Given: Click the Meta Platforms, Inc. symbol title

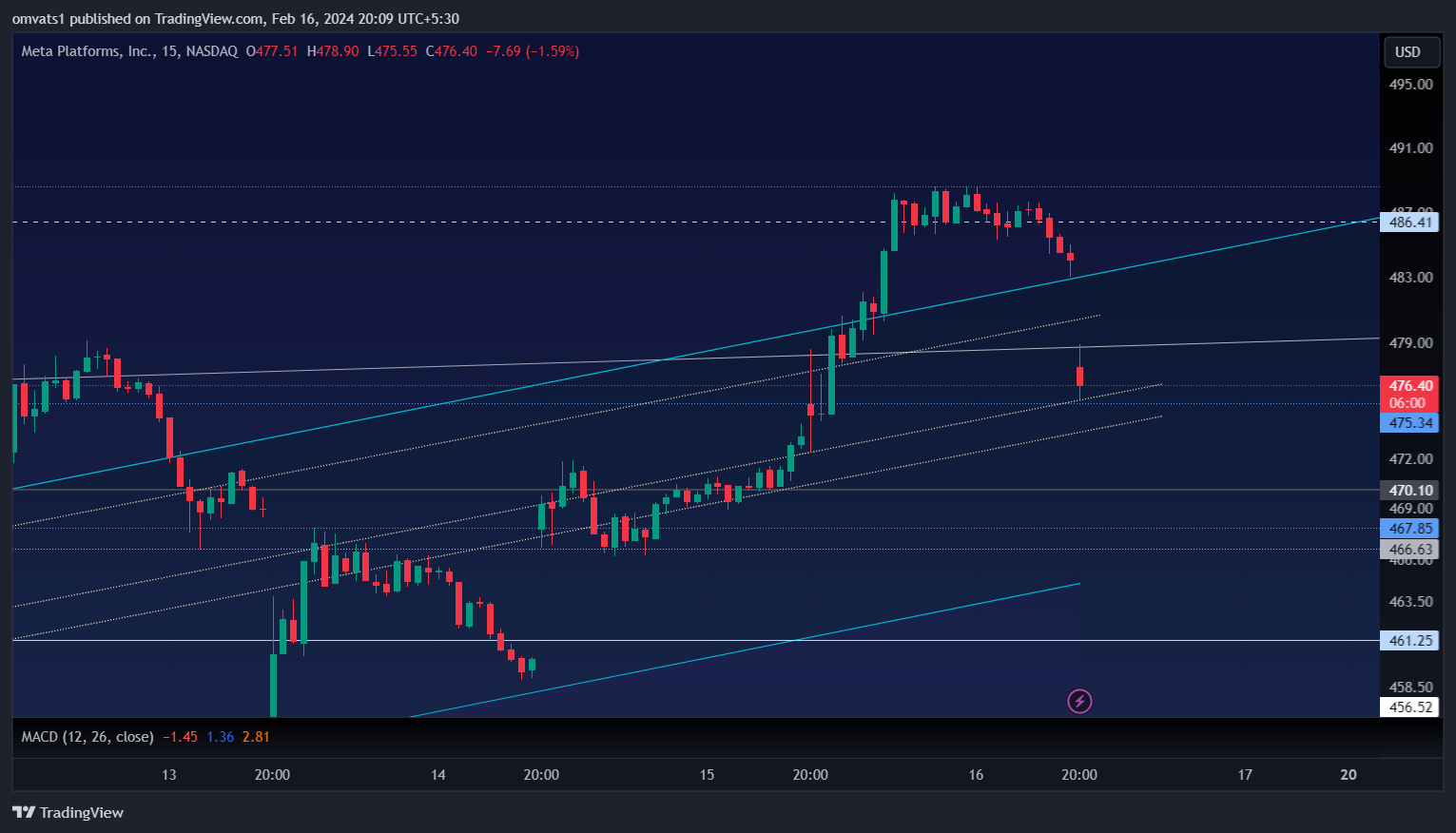Looking at the screenshot, I should [x=87, y=51].
